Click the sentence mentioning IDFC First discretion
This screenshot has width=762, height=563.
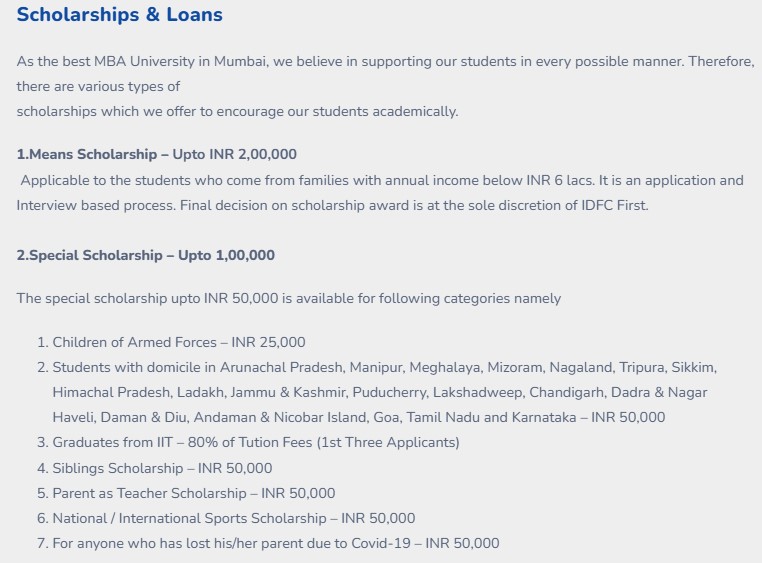415,205
